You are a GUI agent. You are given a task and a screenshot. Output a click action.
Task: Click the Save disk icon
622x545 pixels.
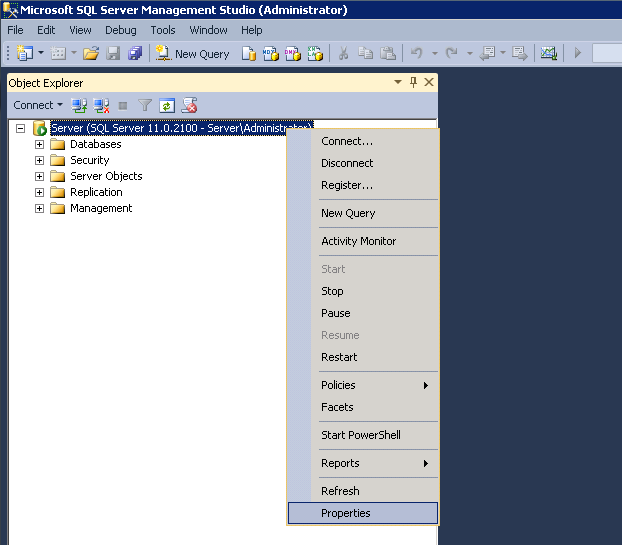[x=113, y=53]
